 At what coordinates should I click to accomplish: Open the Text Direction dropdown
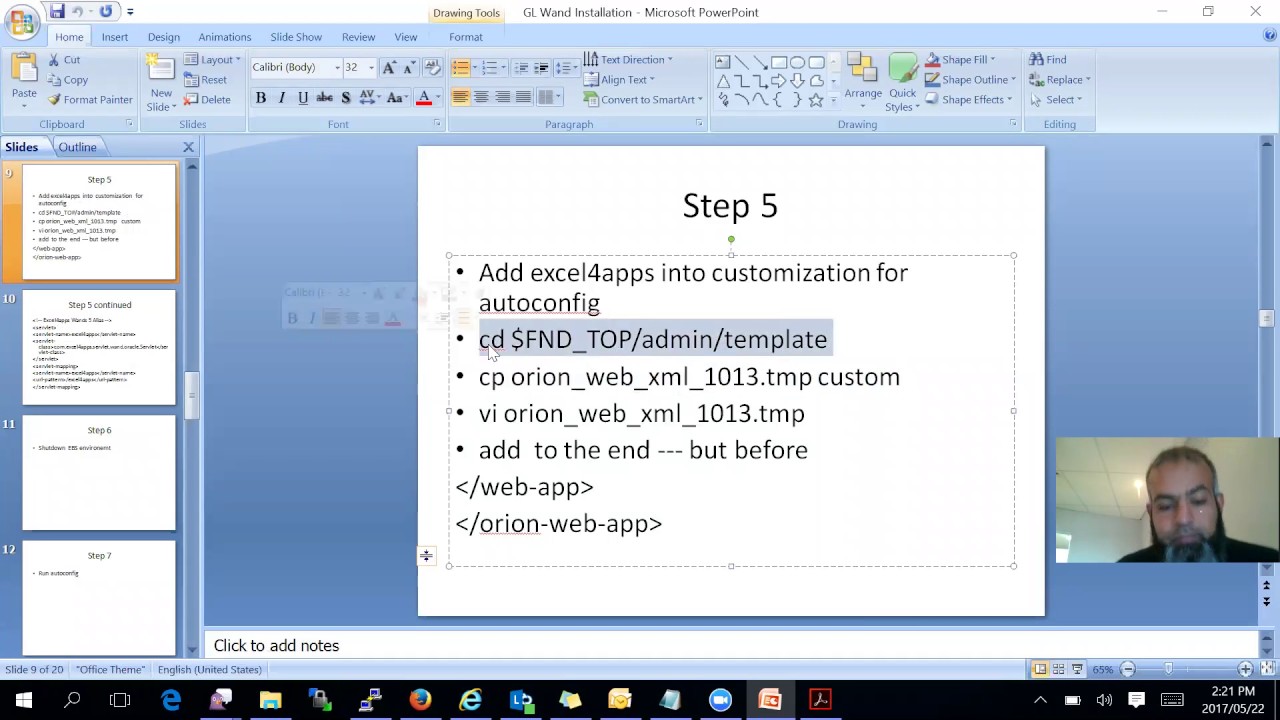(x=628, y=60)
